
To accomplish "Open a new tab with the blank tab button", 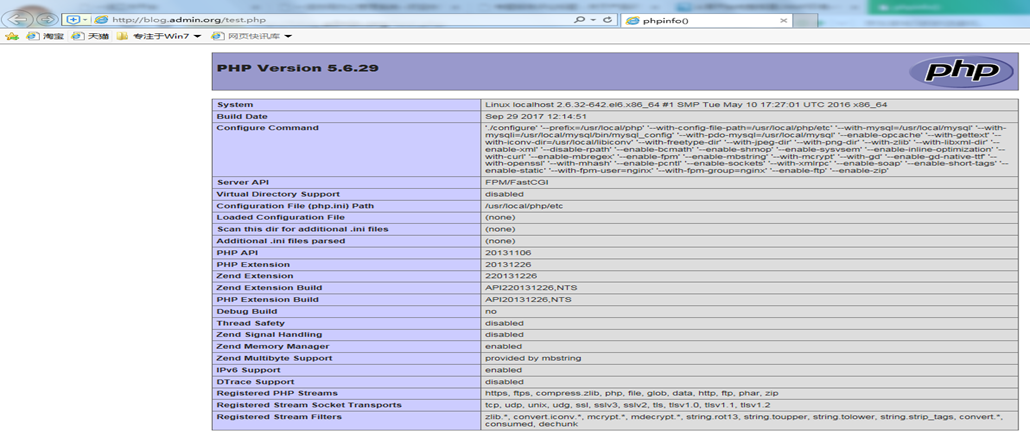I will point(806,20).
